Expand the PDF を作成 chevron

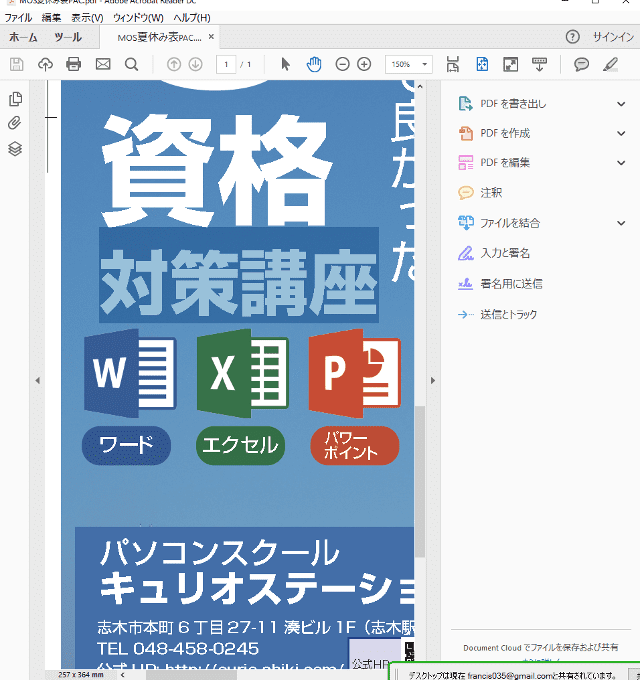[621, 134]
